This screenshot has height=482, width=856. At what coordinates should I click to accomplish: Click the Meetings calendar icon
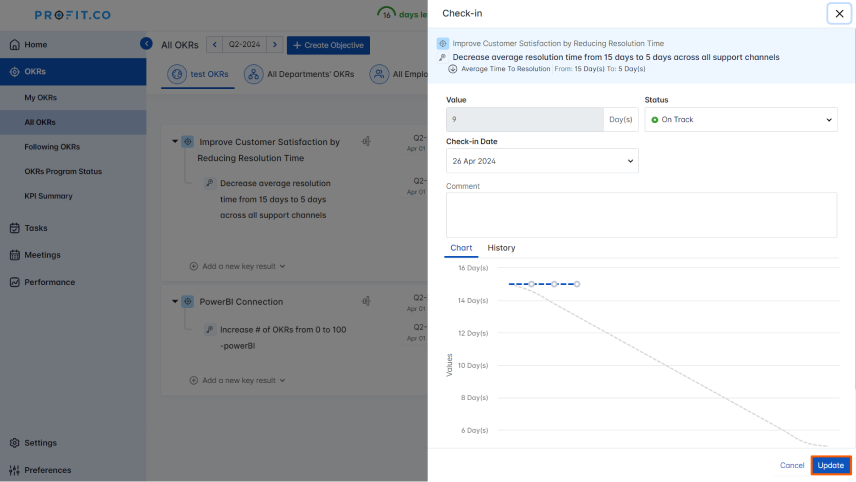pyautogui.click(x=15, y=255)
